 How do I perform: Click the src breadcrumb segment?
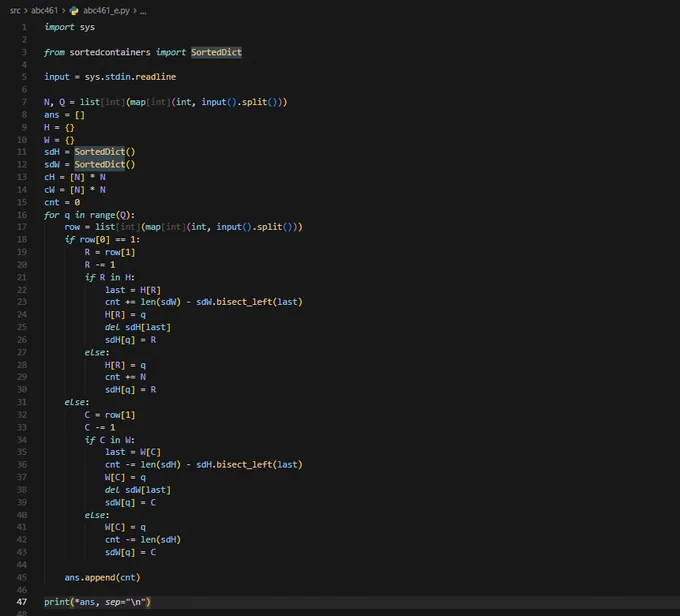(15, 10)
